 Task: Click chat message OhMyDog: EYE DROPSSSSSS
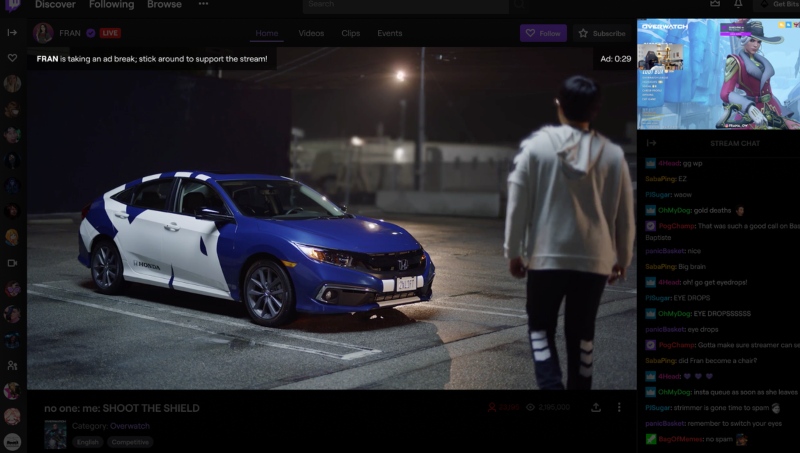pos(698,314)
